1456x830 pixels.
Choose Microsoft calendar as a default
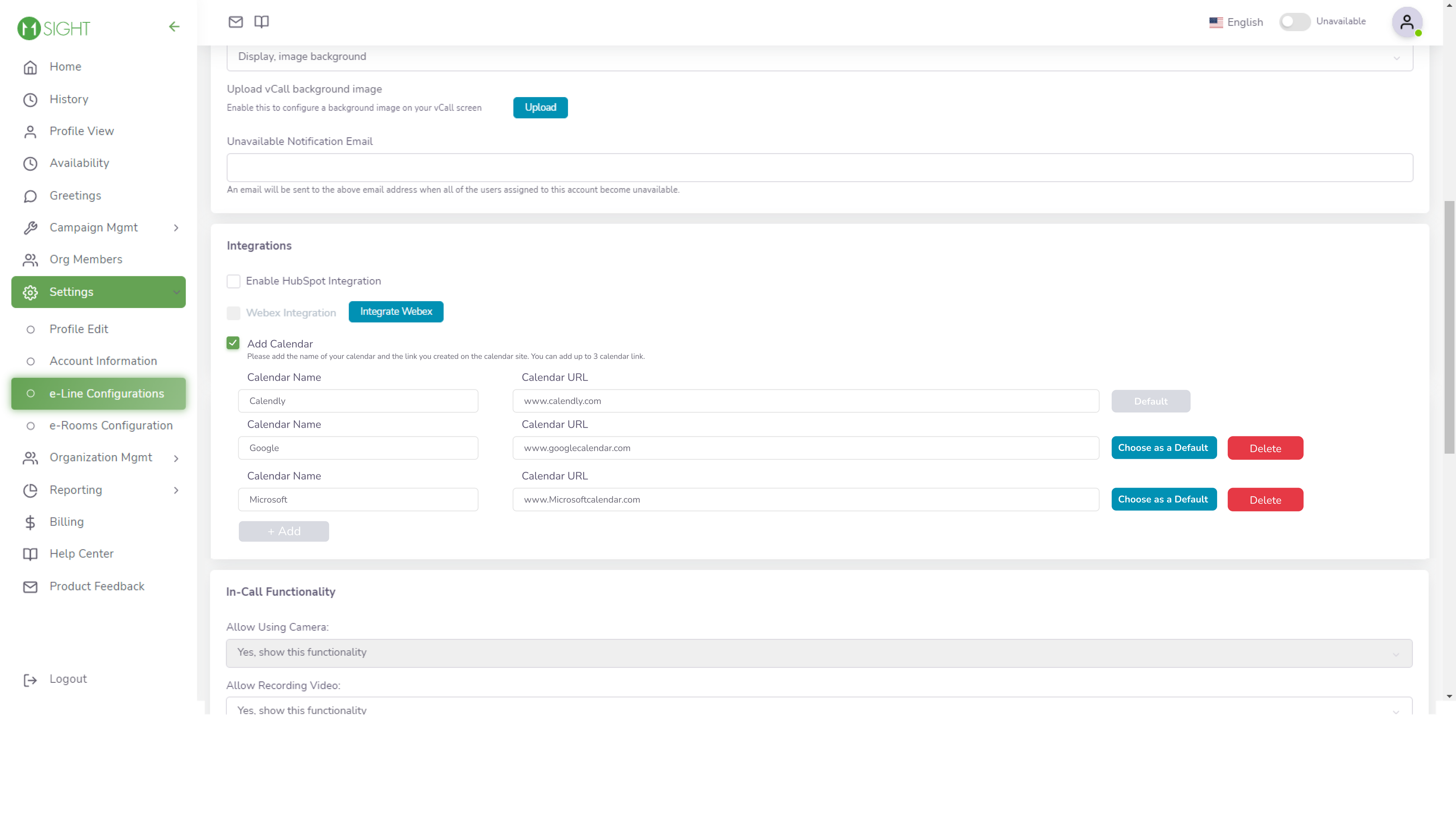click(1164, 499)
